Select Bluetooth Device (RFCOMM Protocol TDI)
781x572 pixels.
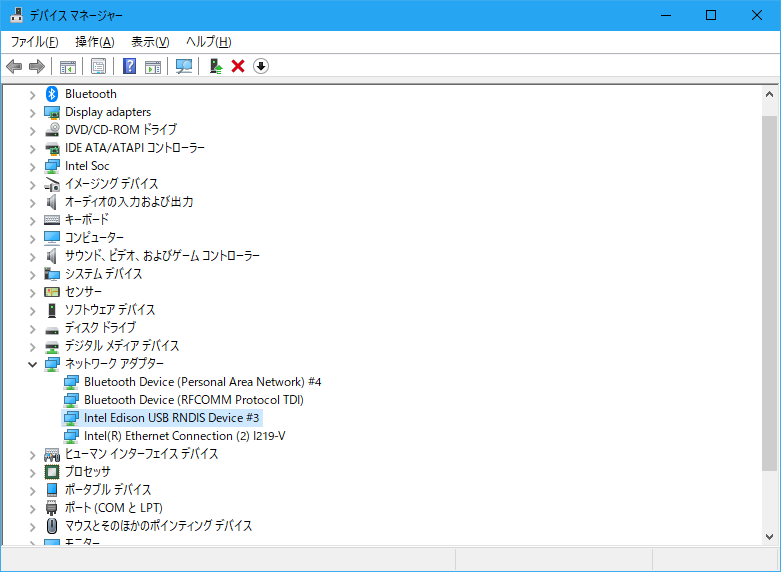(x=193, y=400)
